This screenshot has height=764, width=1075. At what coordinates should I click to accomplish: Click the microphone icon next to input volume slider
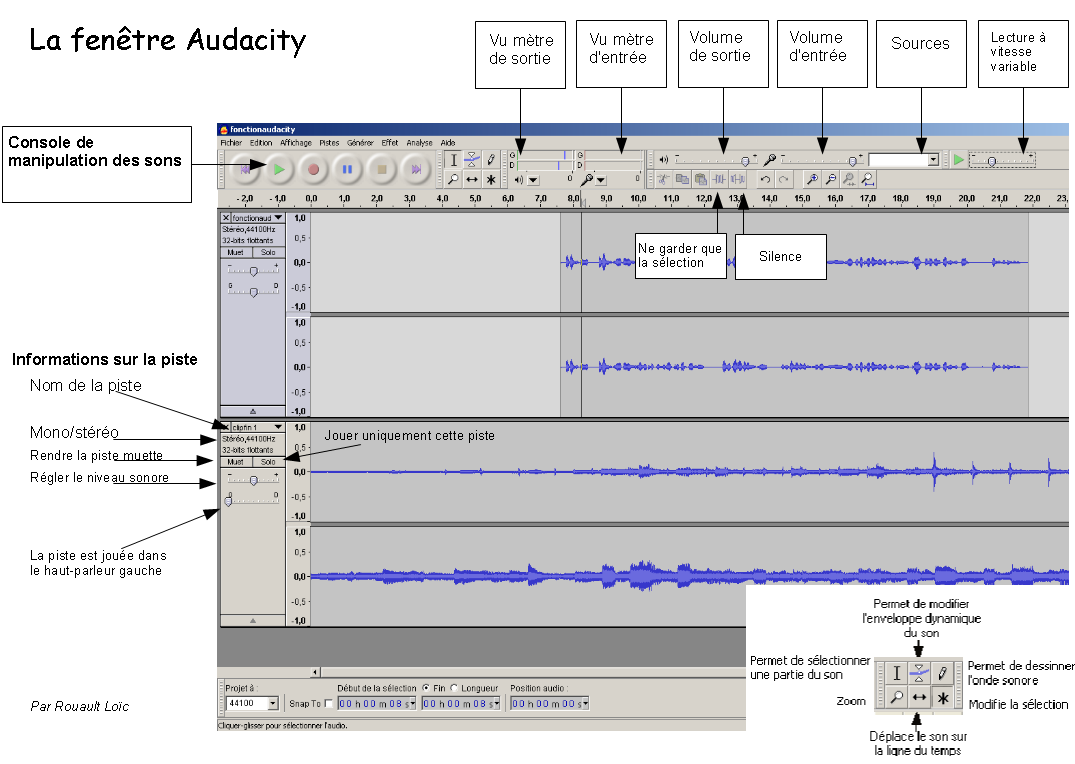pyautogui.click(x=771, y=160)
